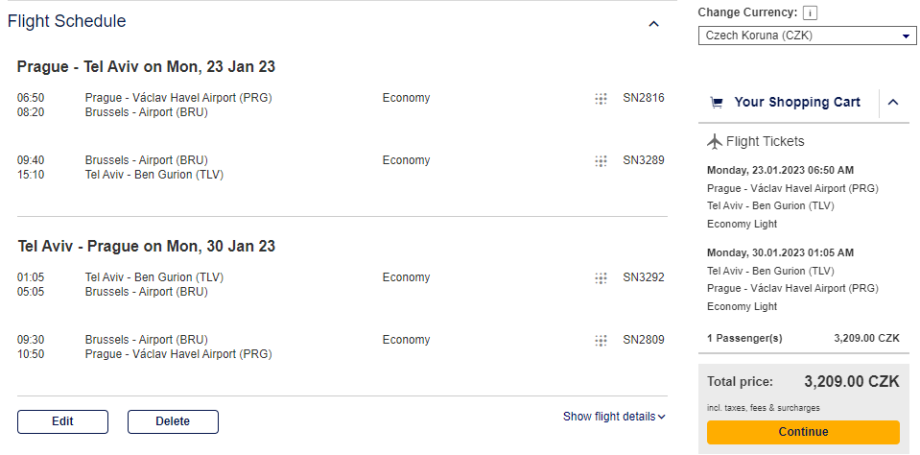Collapse the Flight Schedule section

pyautogui.click(x=654, y=23)
